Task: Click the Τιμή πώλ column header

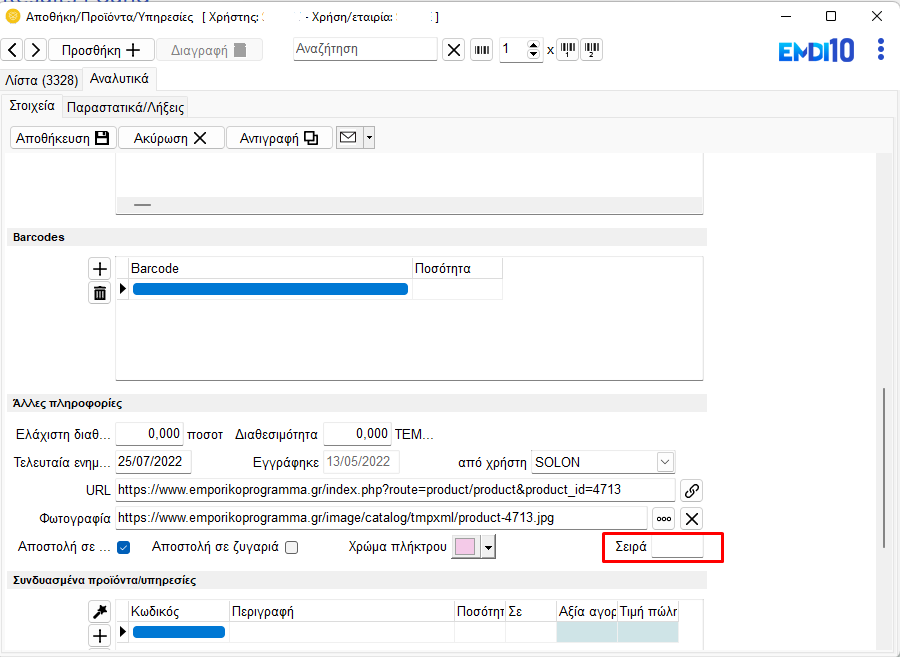Action: [649, 612]
